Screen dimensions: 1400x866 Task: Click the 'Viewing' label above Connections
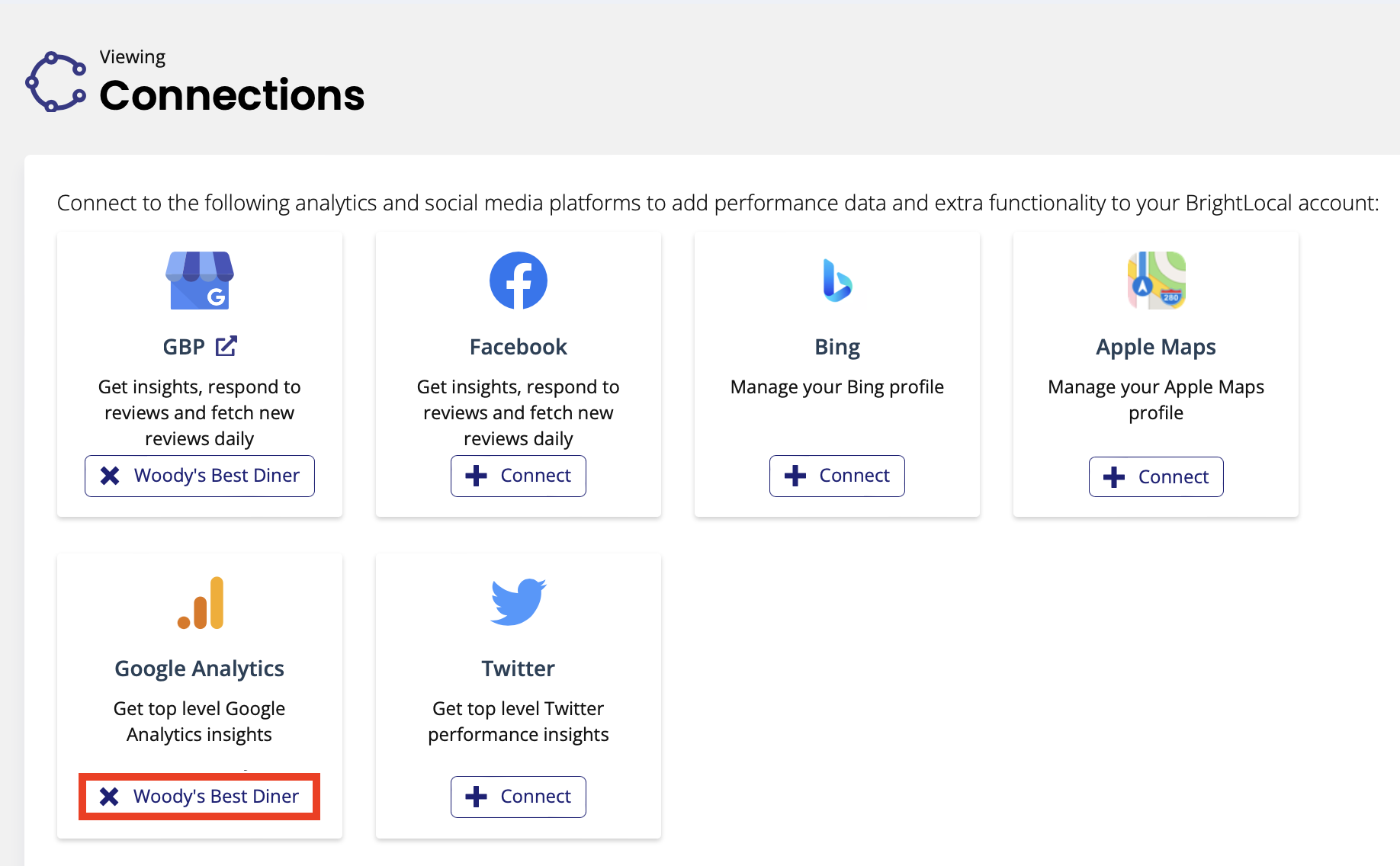point(133,58)
